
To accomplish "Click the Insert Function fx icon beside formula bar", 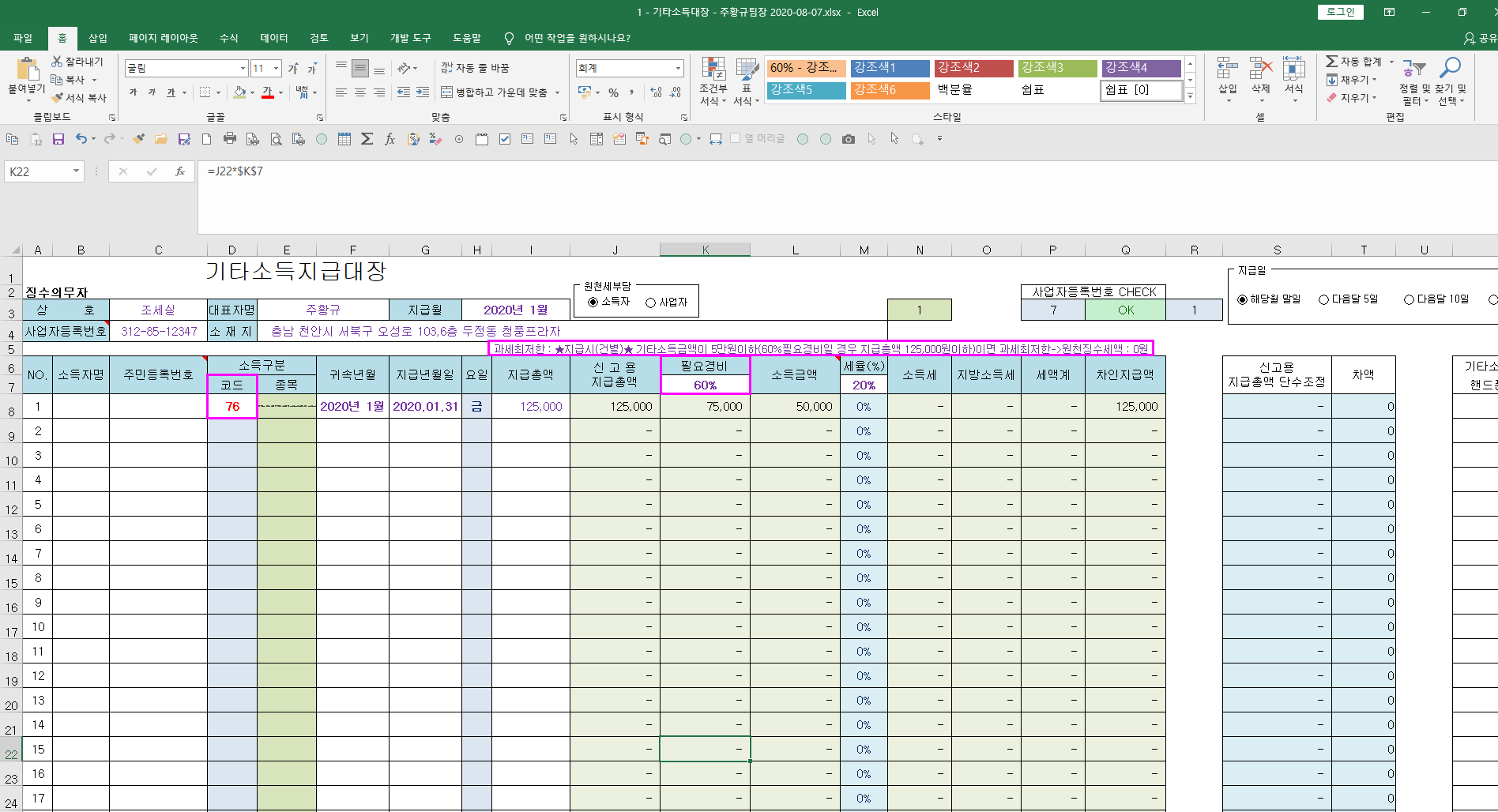I will point(180,171).
